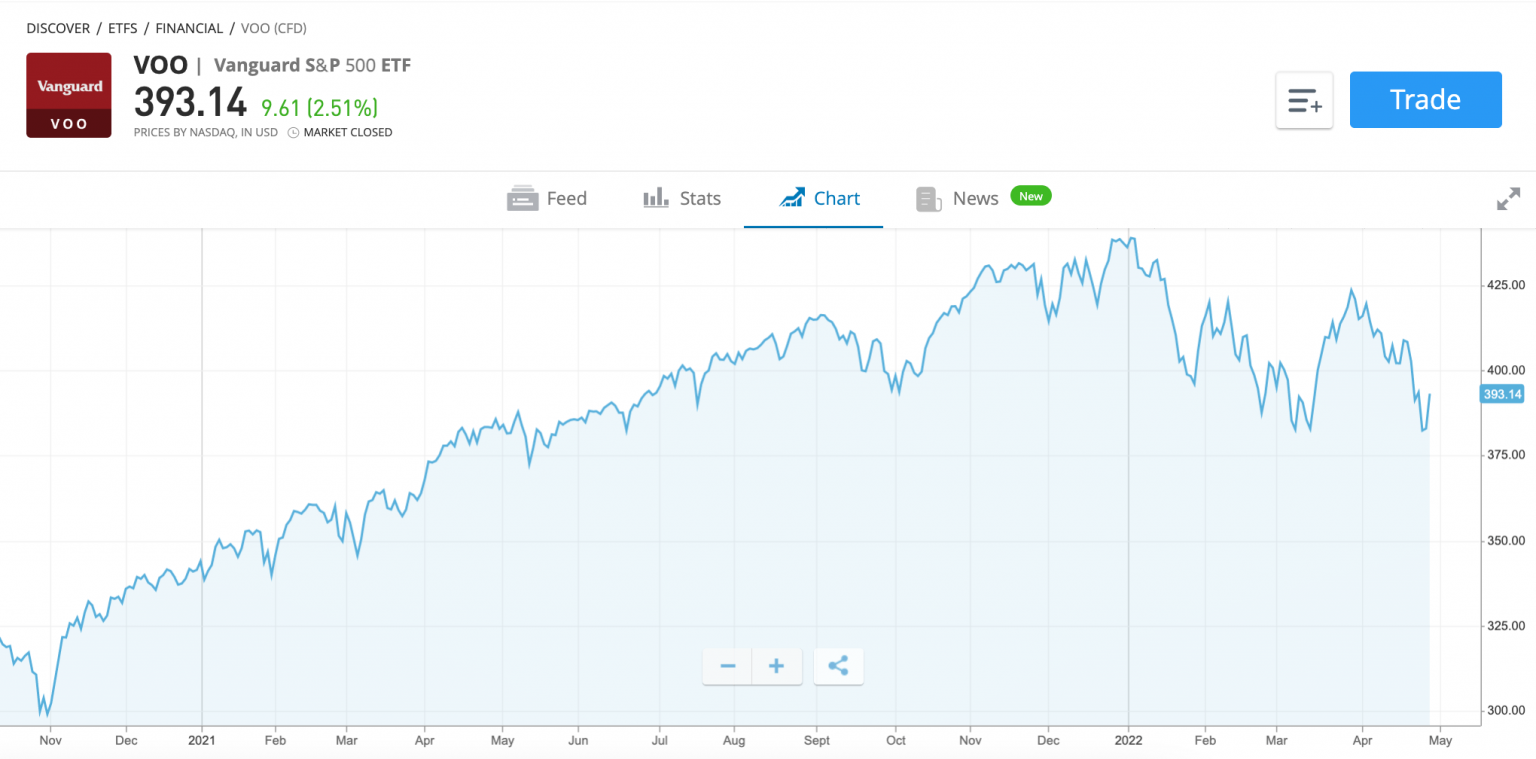Click the Feed printer icon
This screenshot has height=759, width=1536.
(522, 198)
